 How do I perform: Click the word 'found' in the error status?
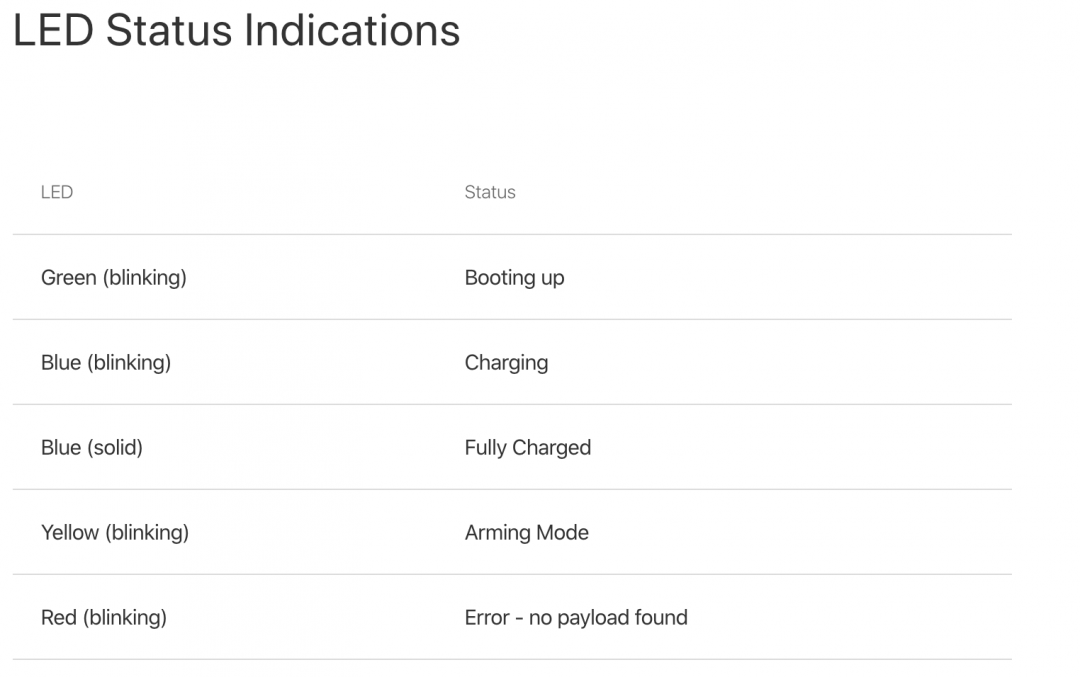(662, 617)
